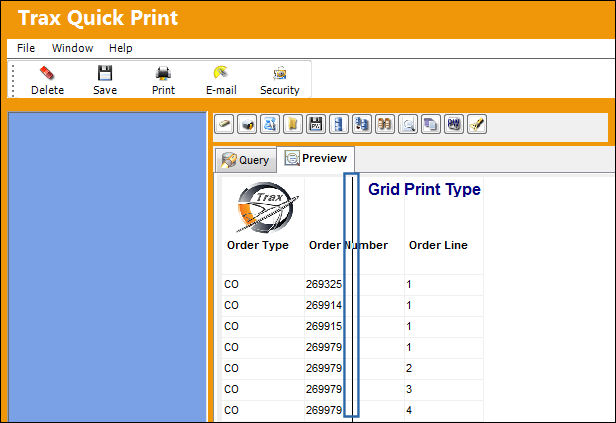Click the blue font/translate icon in the preview toolbar
The image size is (616, 423).
click(270, 125)
